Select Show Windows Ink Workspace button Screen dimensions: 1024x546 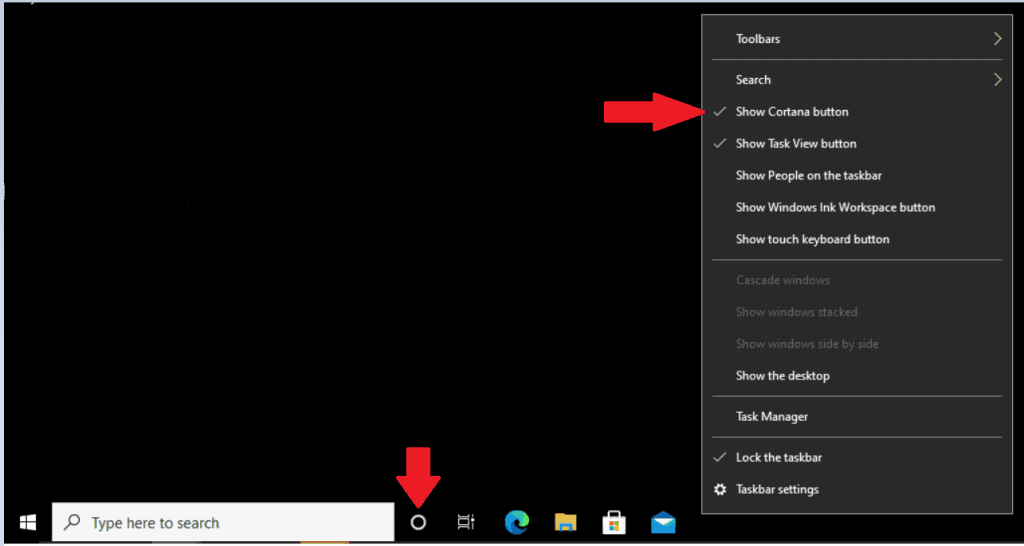pos(835,208)
